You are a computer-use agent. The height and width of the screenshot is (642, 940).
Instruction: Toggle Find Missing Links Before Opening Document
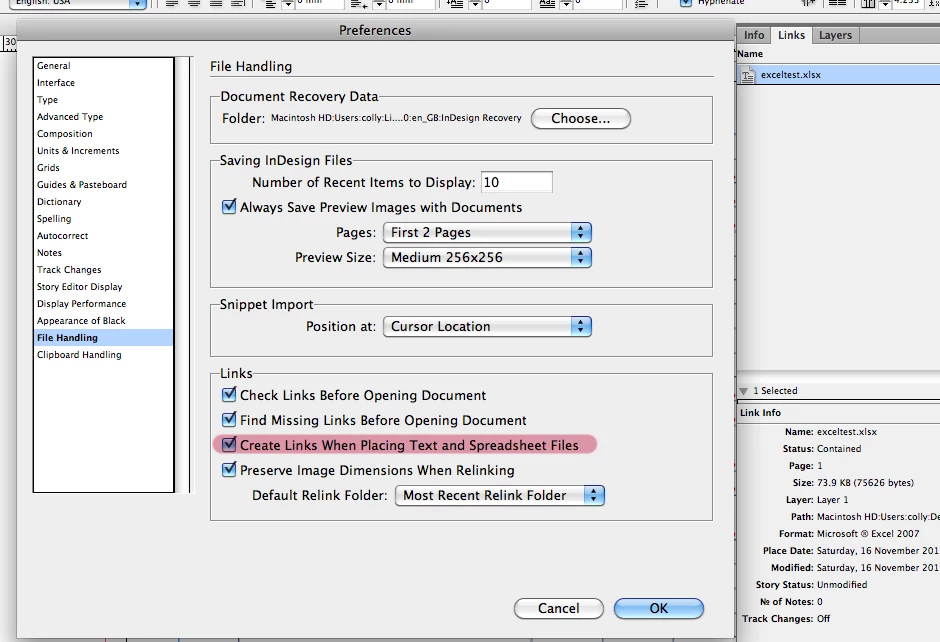click(x=229, y=420)
